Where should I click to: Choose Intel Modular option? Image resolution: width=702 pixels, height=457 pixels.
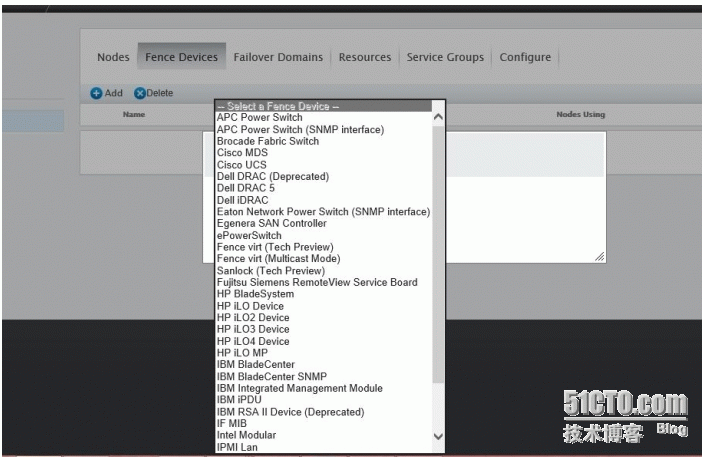[324, 435]
